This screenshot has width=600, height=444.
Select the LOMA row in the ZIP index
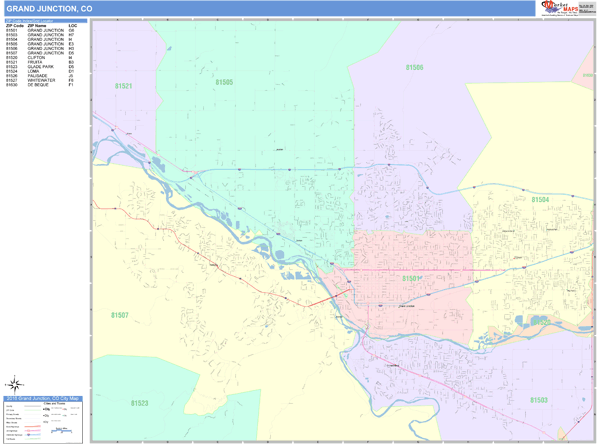click(40, 71)
